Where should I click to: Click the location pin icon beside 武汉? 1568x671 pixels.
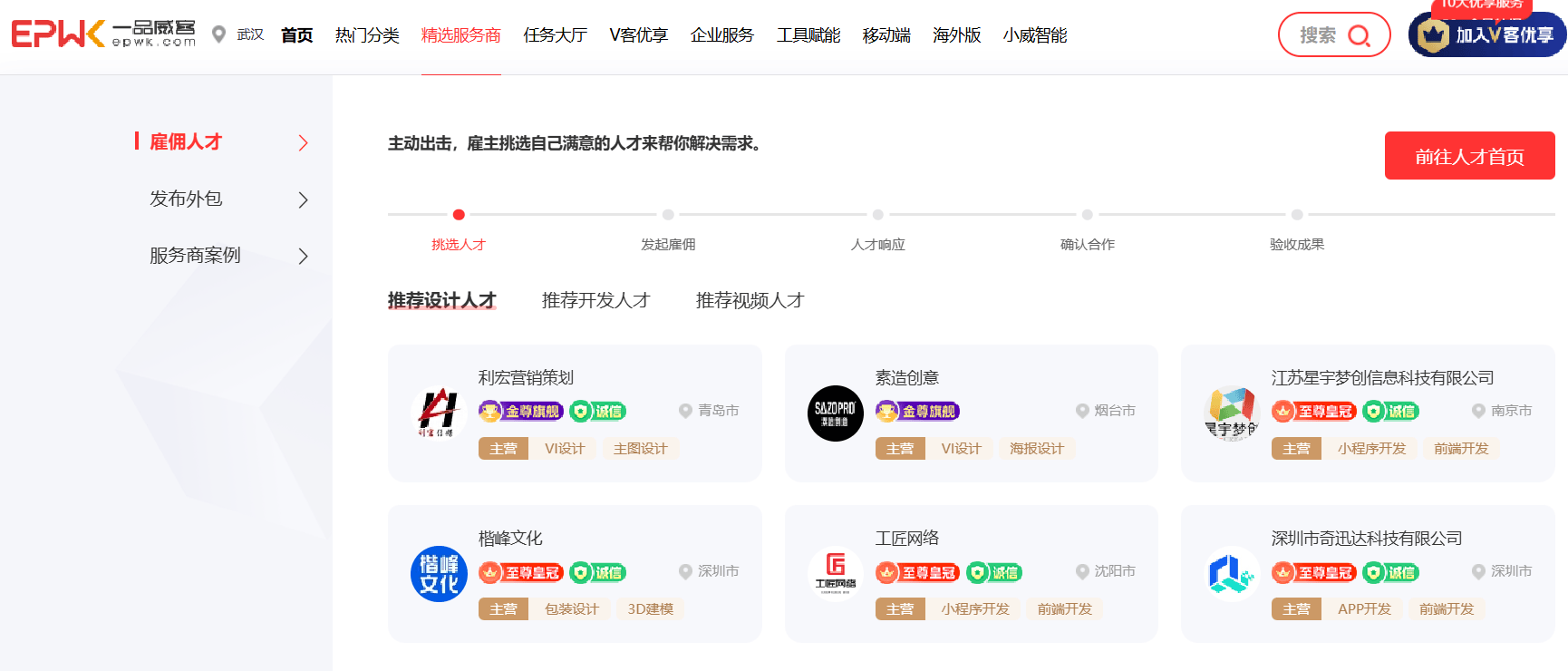click(x=218, y=34)
